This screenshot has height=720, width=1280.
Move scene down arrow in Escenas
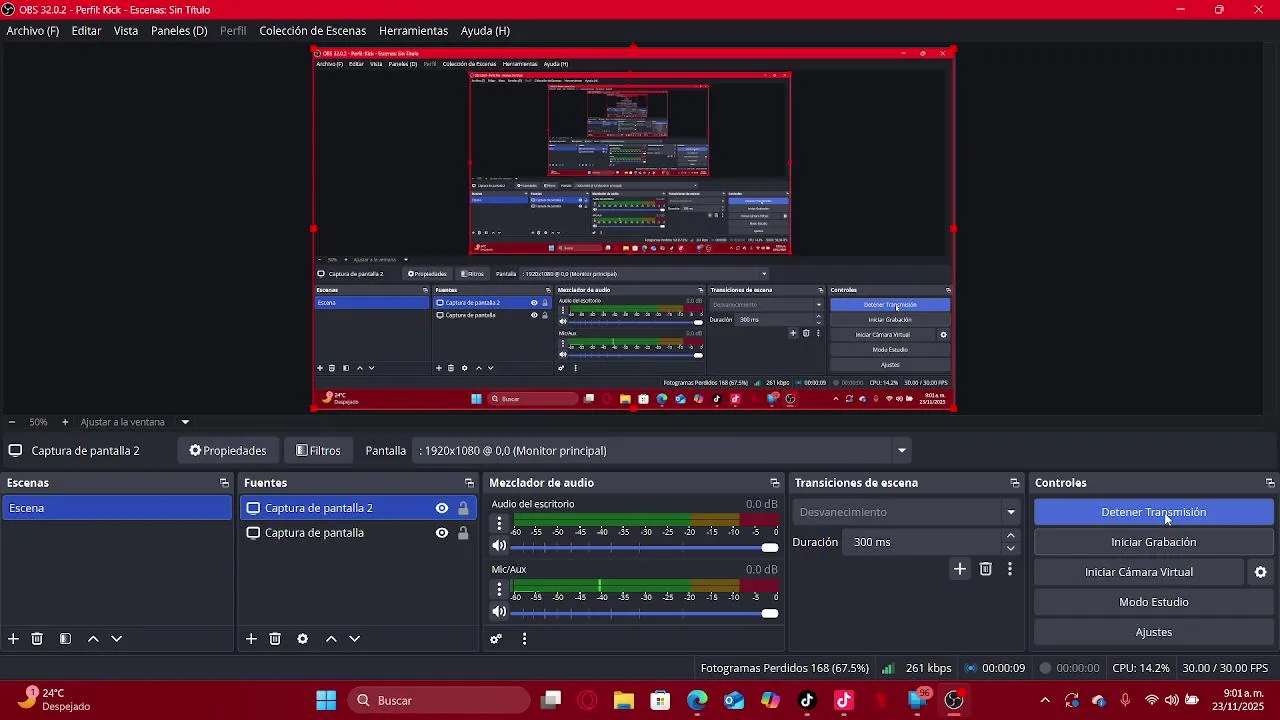tap(116, 639)
